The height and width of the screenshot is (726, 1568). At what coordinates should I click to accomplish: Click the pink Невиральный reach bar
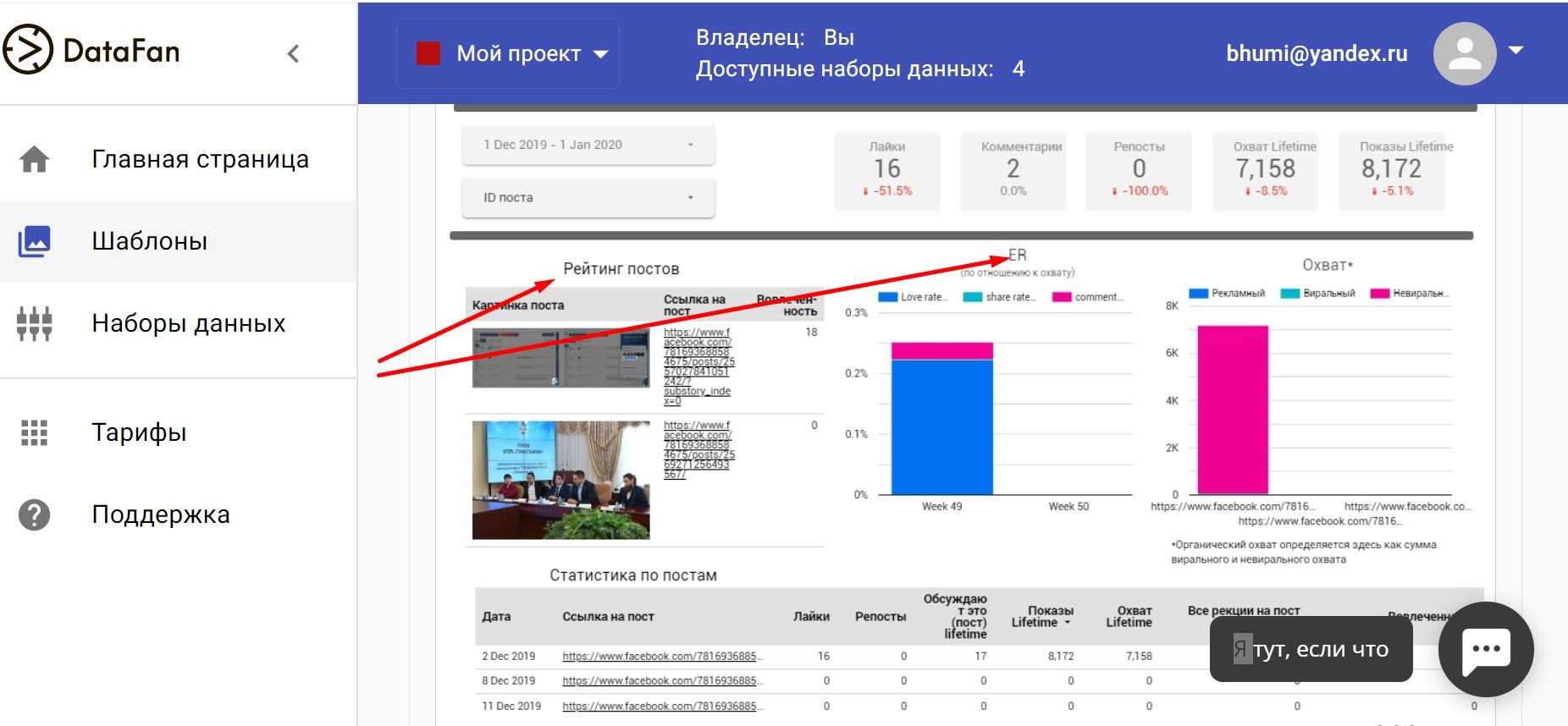1233,410
